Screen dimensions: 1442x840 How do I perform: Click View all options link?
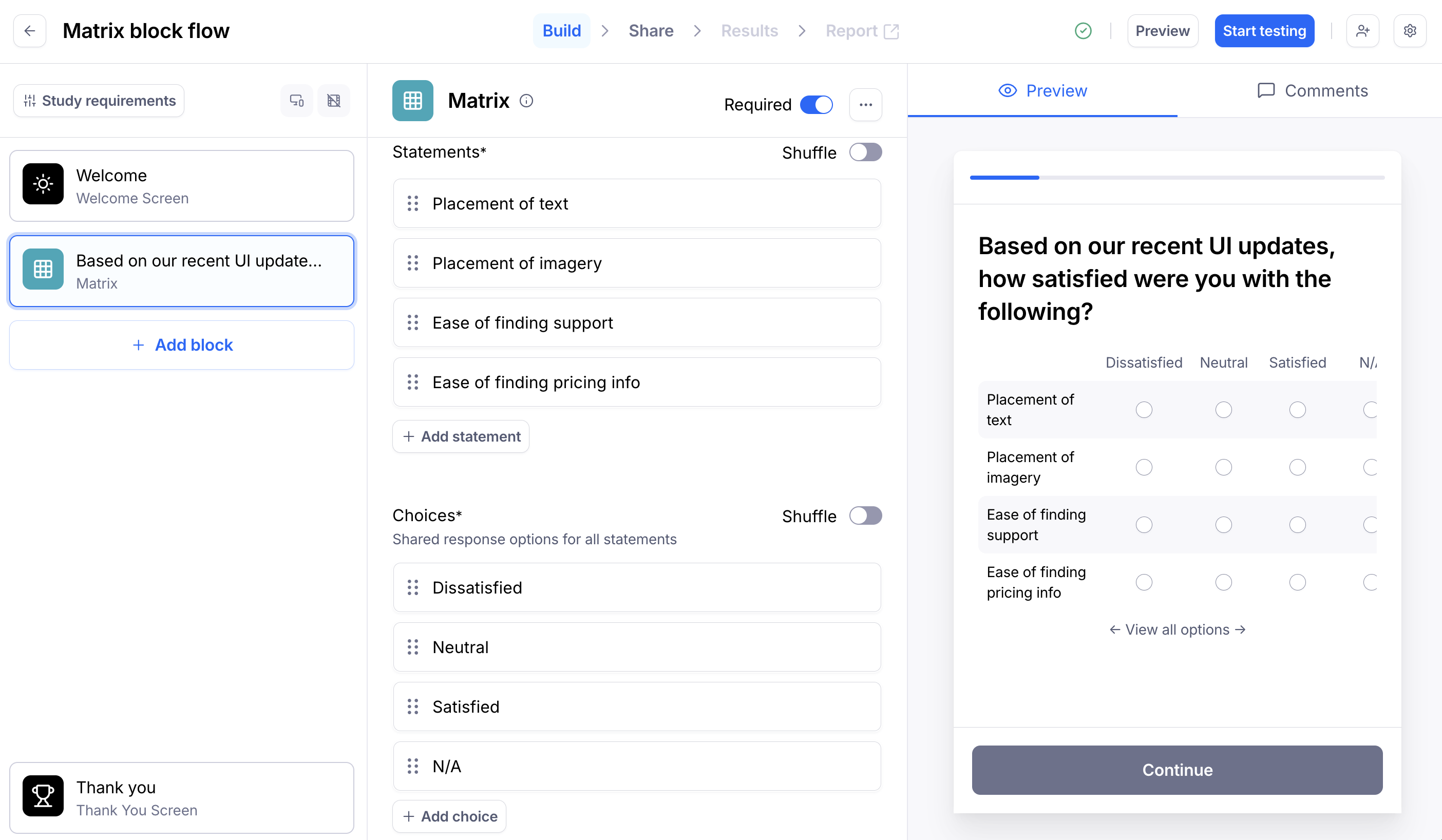pyautogui.click(x=1177, y=629)
